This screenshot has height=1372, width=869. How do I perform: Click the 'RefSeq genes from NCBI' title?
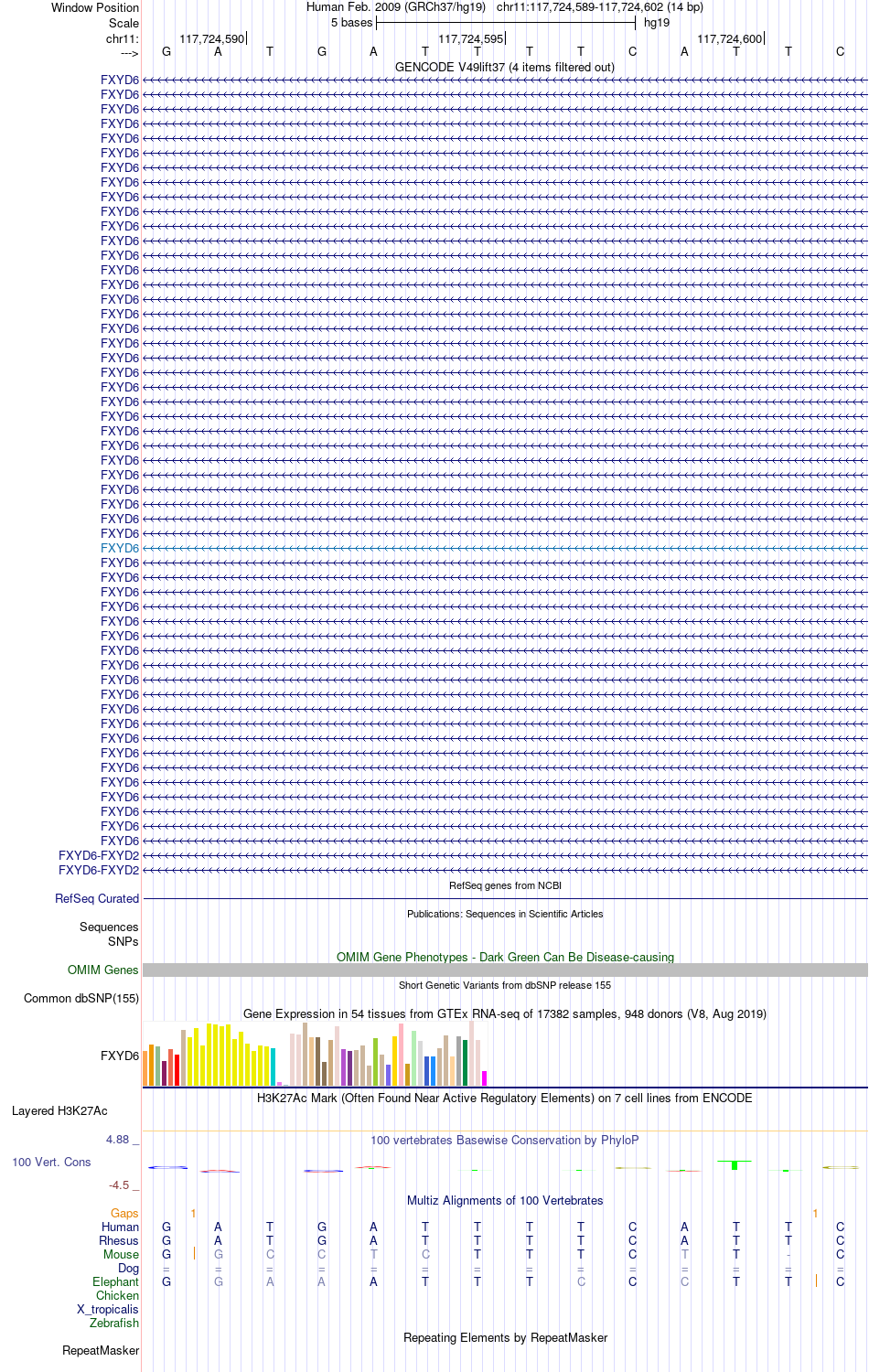(x=505, y=885)
